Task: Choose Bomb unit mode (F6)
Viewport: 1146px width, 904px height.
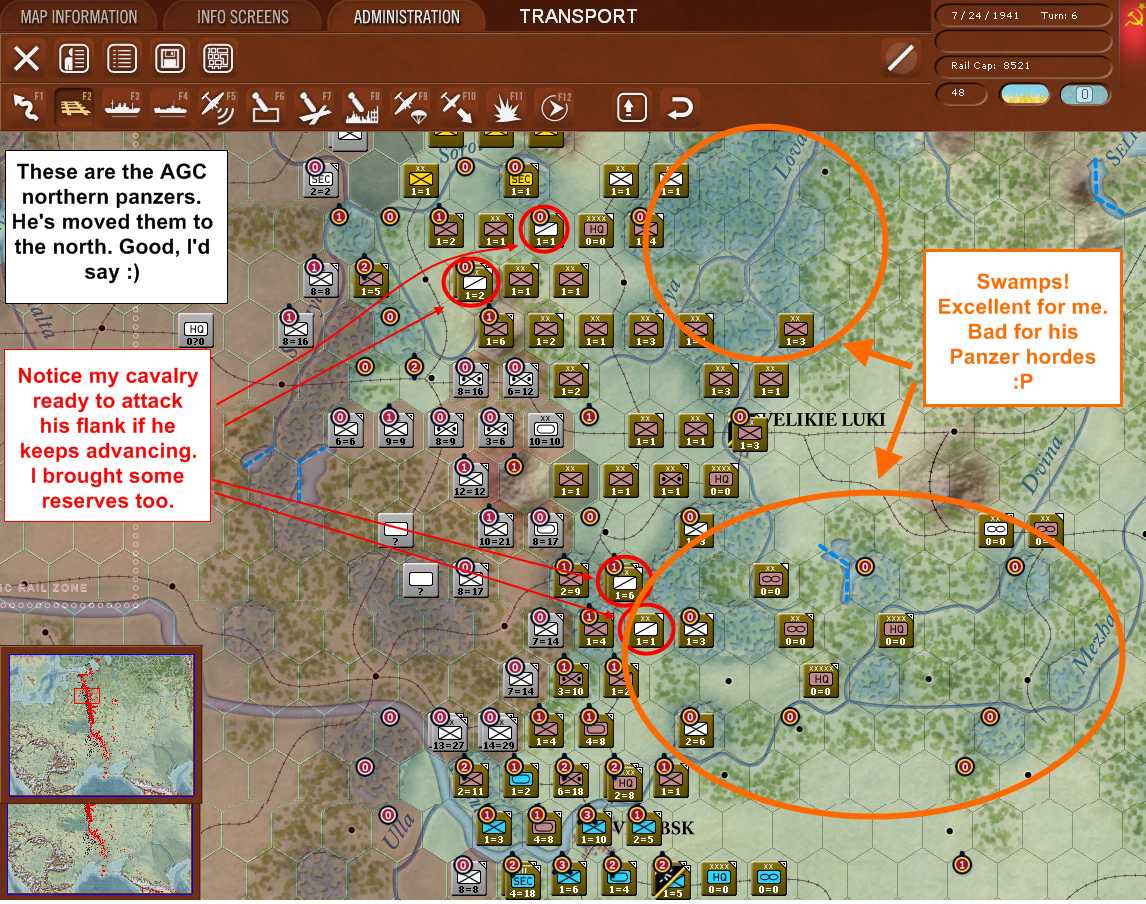Action: tap(266, 107)
